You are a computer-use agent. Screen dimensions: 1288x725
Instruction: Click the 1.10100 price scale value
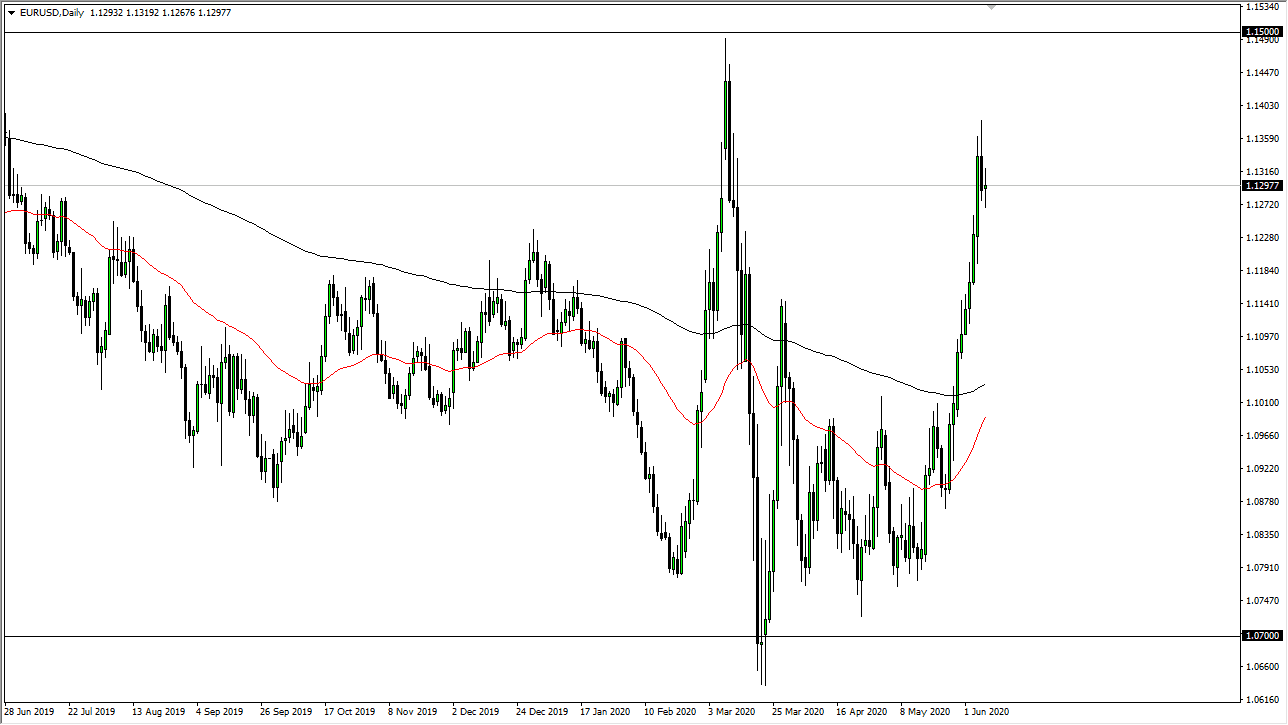pos(1262,403)
